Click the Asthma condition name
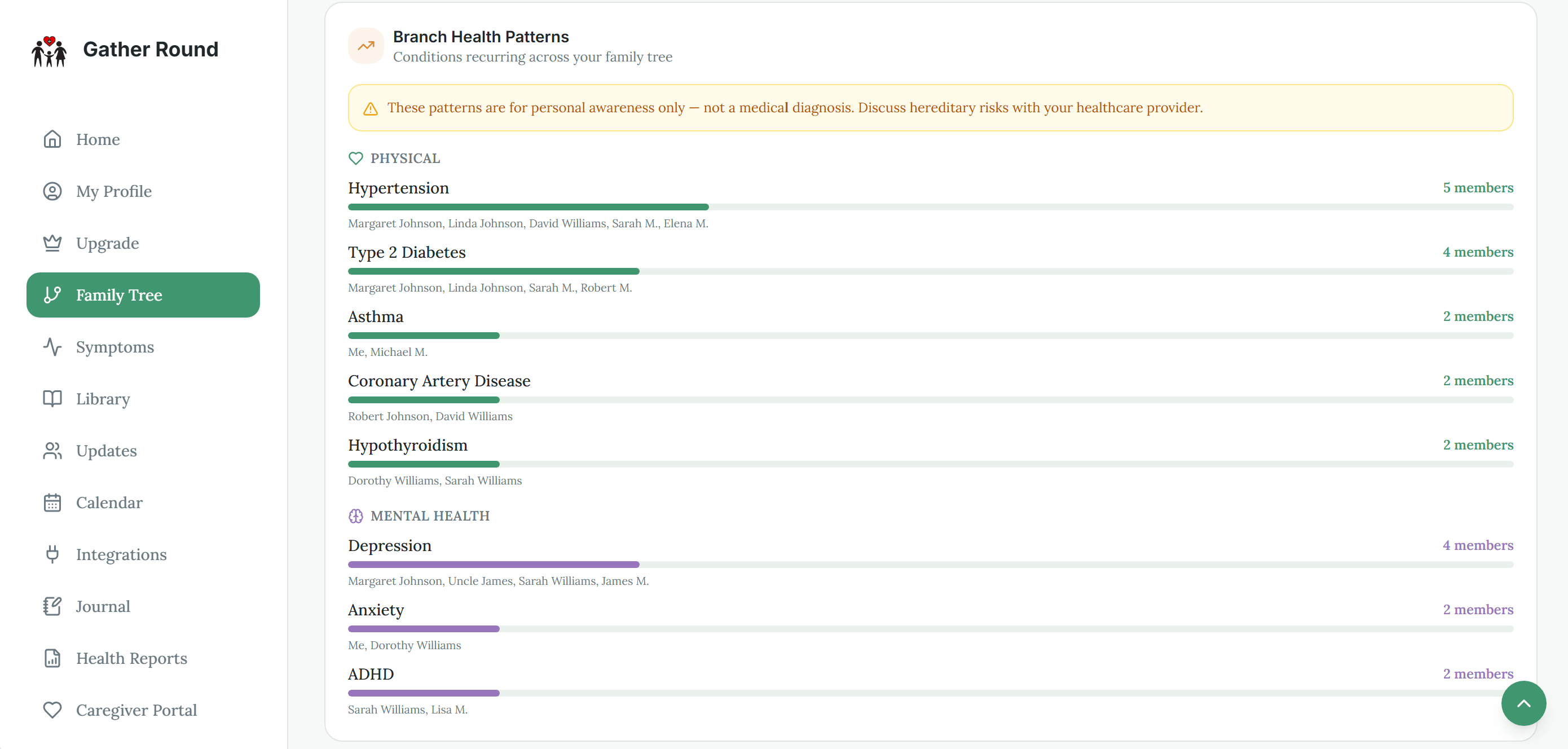 [x=376, y=316]
